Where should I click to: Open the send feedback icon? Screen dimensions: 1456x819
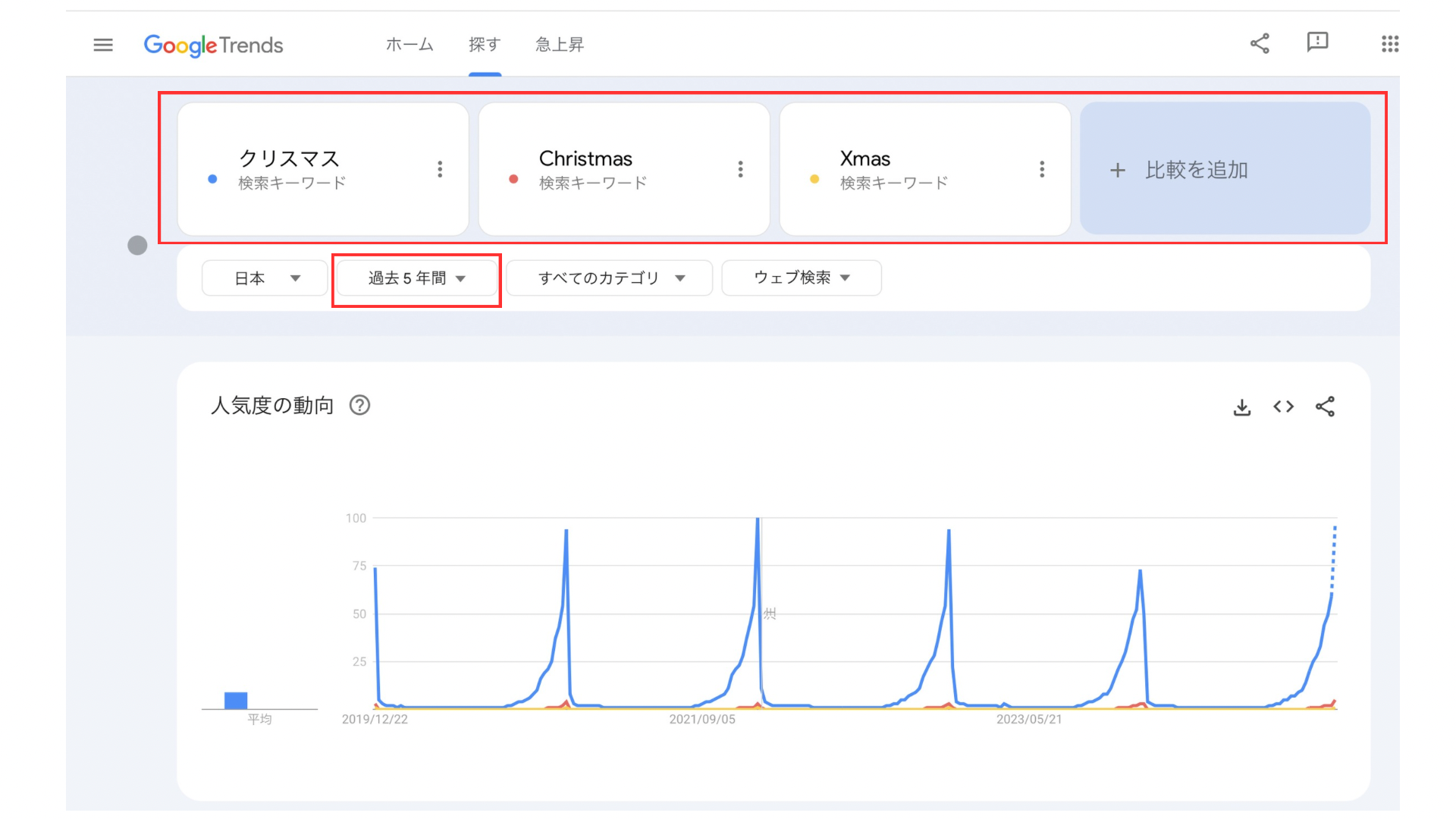tap(1317, 42)
